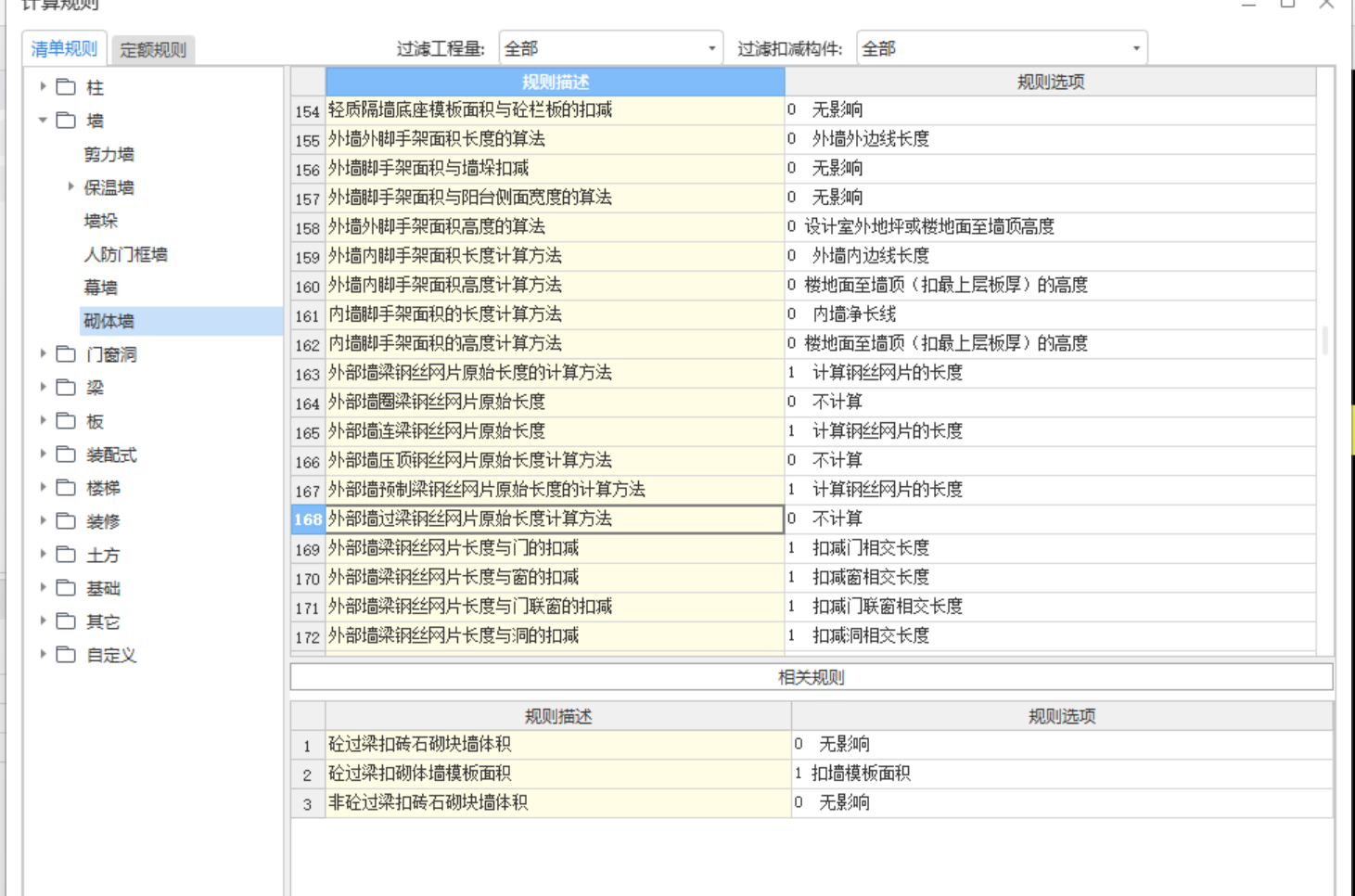Click the 梁 folder icon

pyautogui.click(x=66, y=388)
